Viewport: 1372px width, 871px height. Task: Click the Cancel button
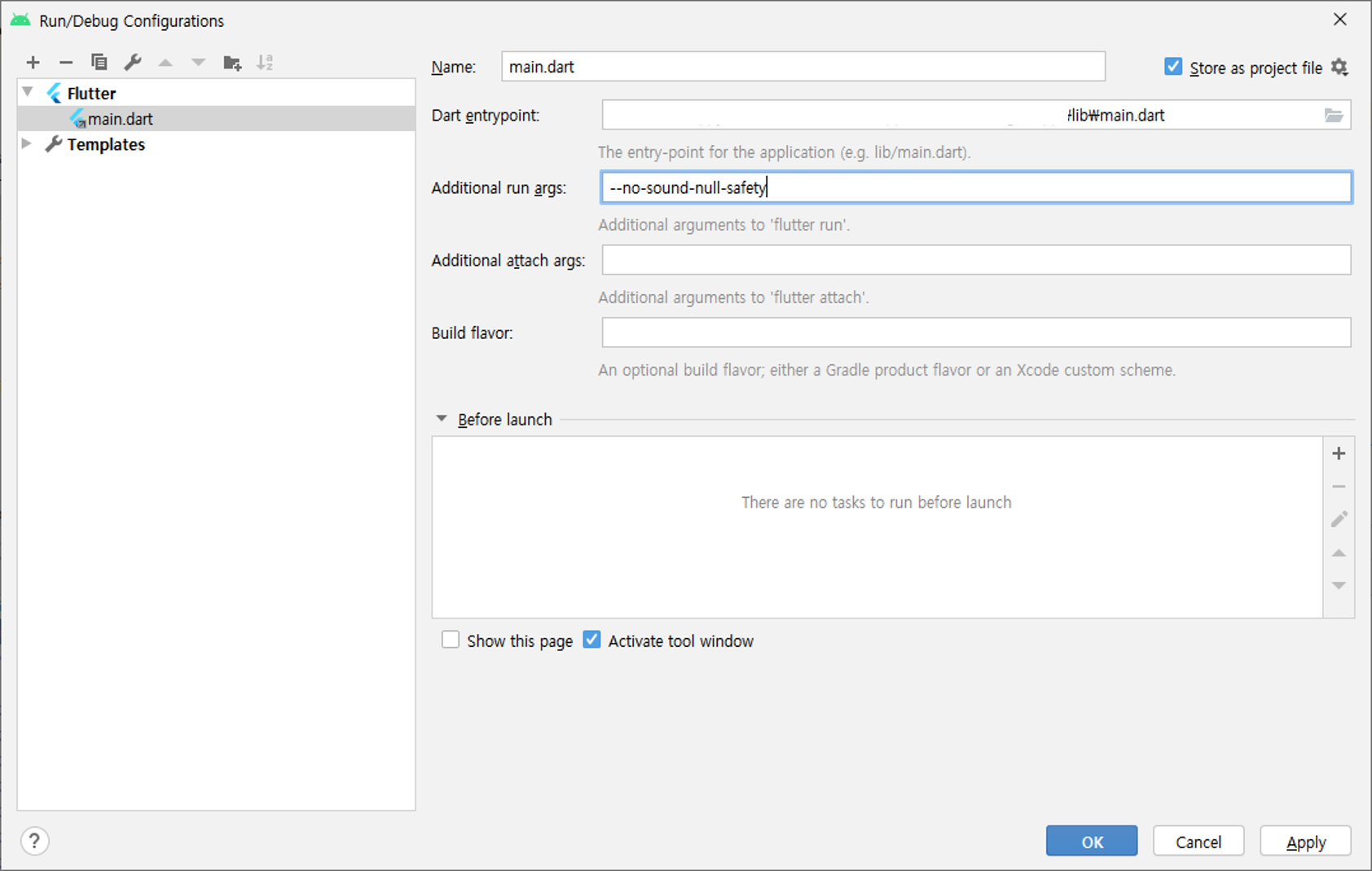(1198, 841)
